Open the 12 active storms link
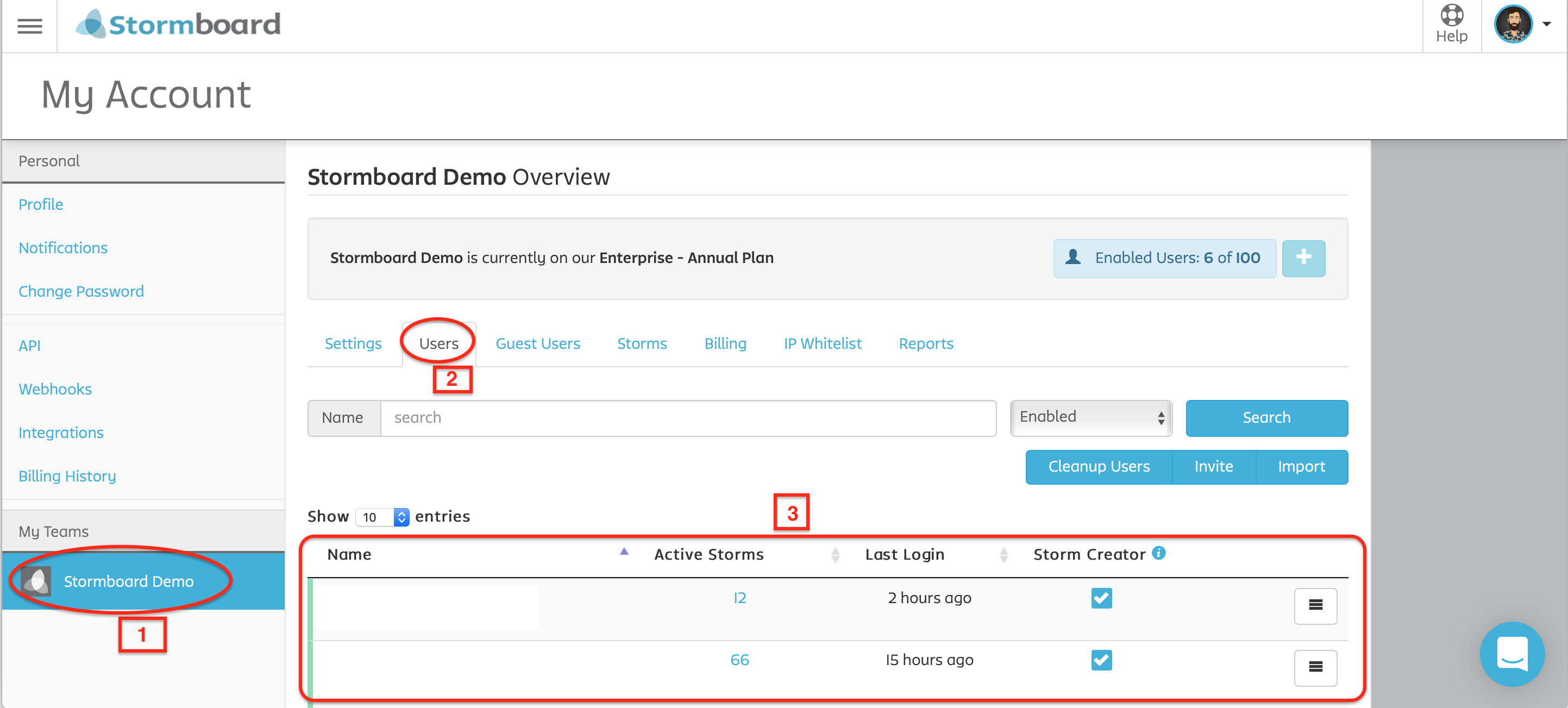 pyautogui.click(x=739, y=598)
